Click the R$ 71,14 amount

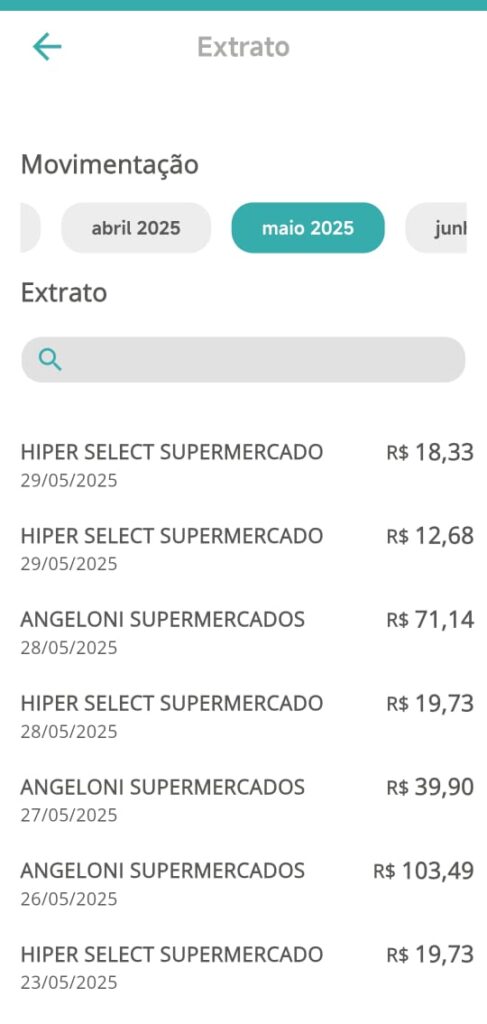(x=430, y=620)
